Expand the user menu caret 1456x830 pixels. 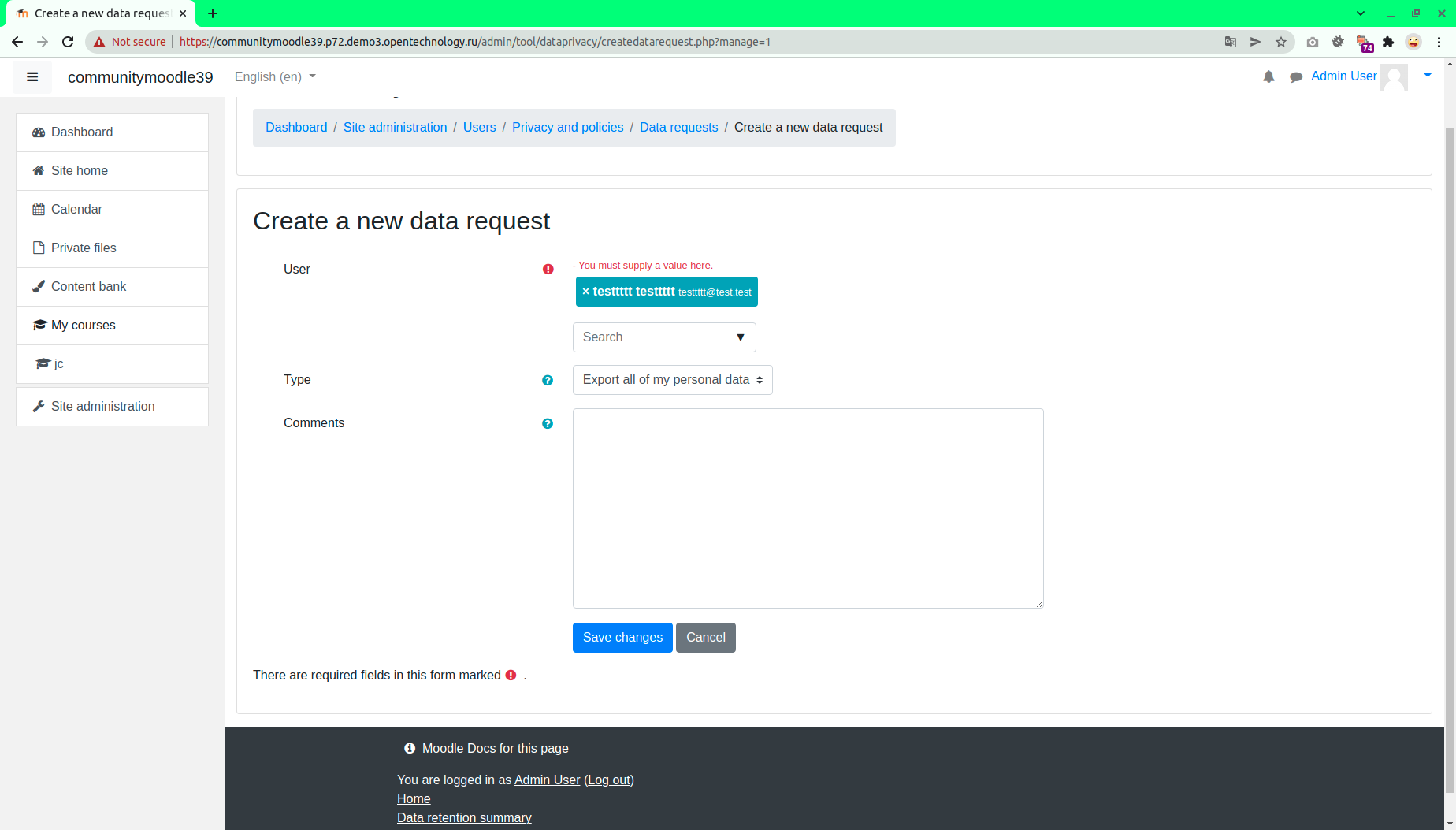point(1428,76)
